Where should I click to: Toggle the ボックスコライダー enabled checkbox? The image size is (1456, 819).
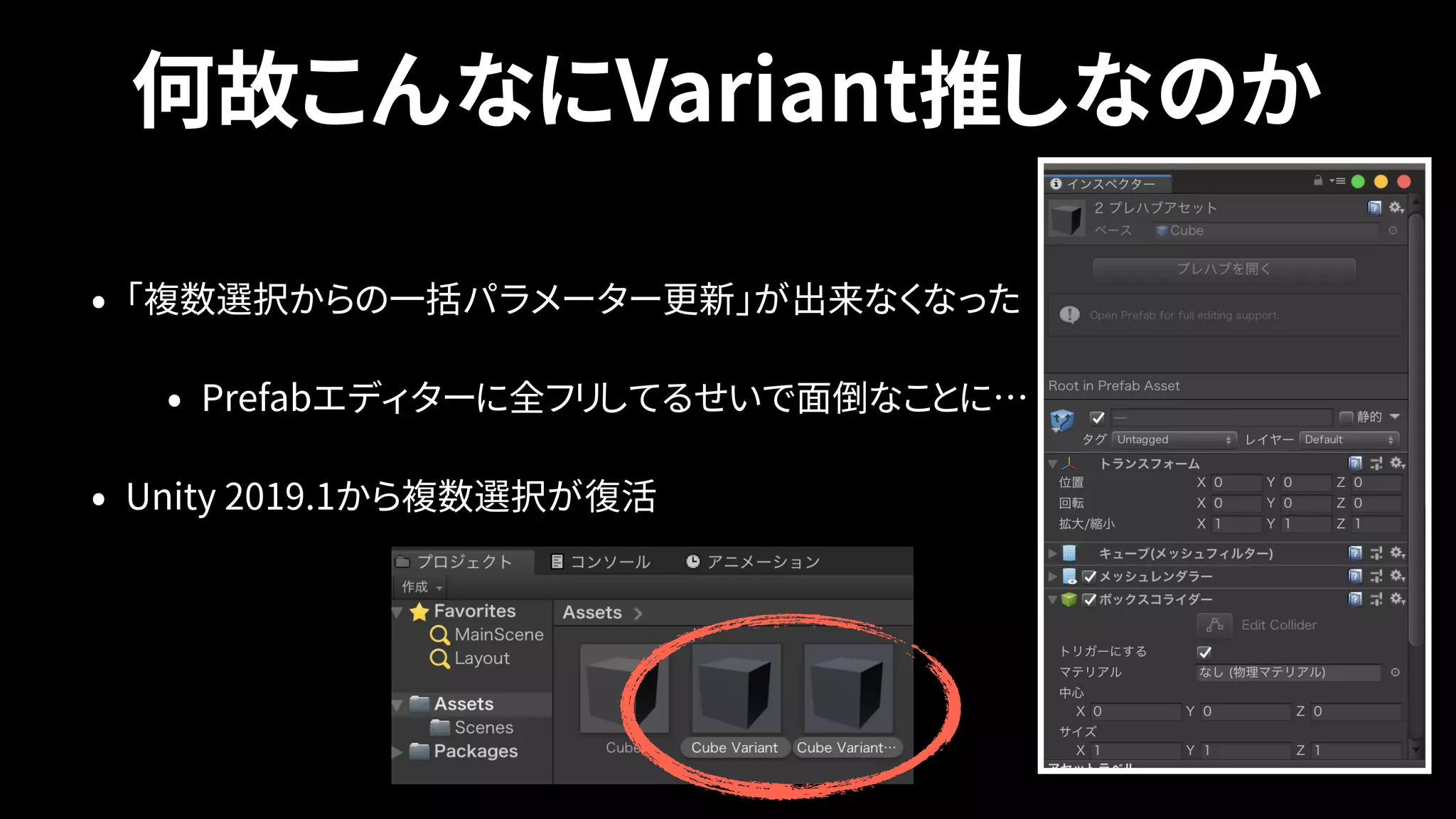[1089, 599]
